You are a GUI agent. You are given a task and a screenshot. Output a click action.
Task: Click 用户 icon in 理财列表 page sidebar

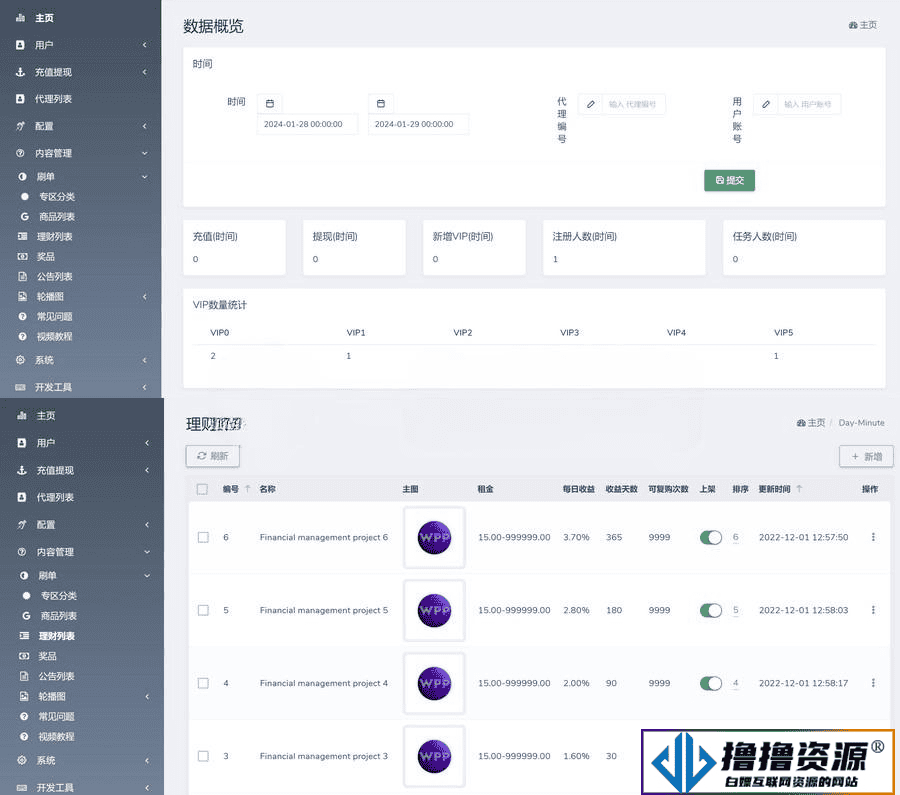pyautogui.click(x=22, y=443)
